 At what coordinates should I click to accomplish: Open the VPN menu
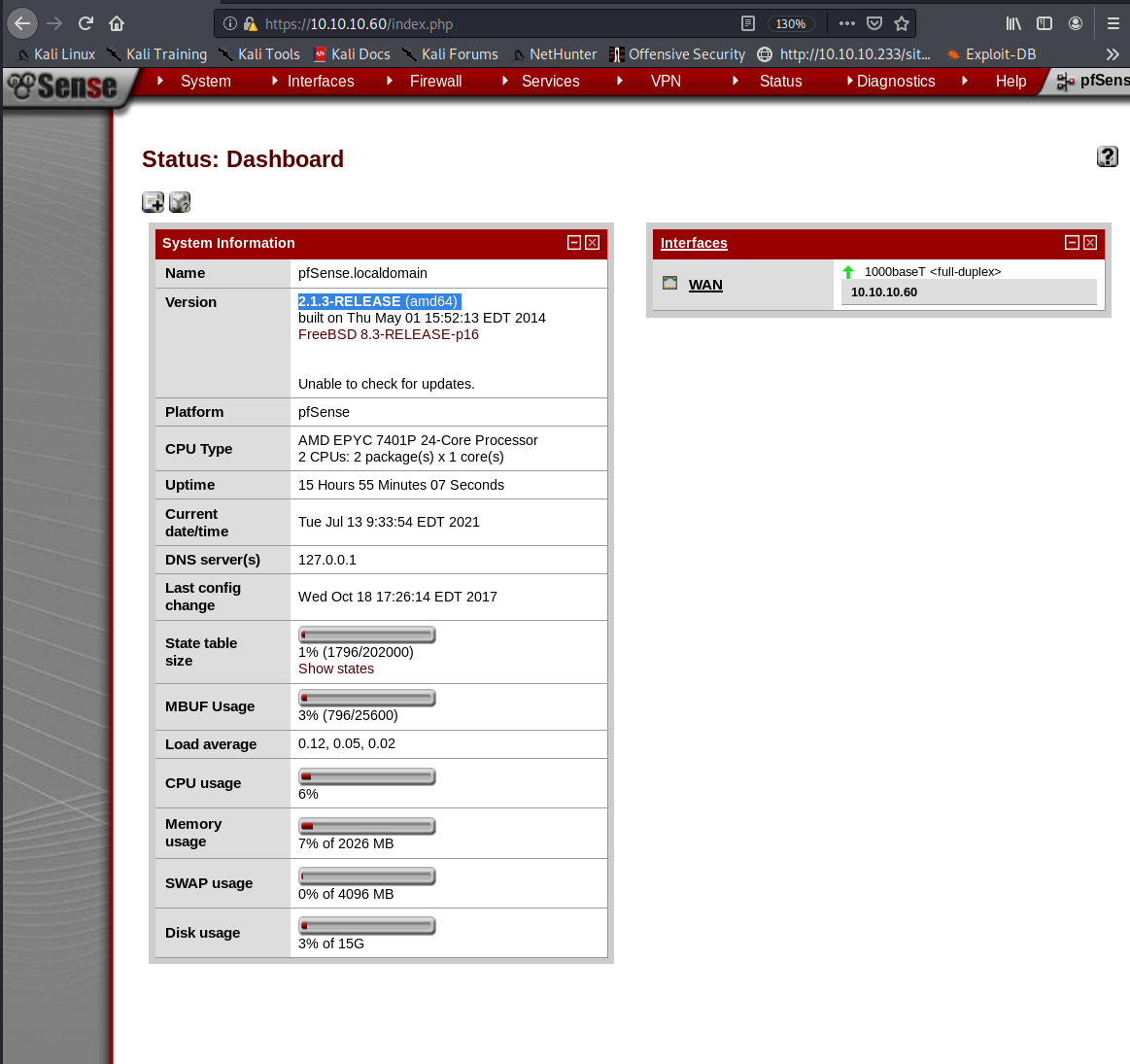tap(666, 82)
